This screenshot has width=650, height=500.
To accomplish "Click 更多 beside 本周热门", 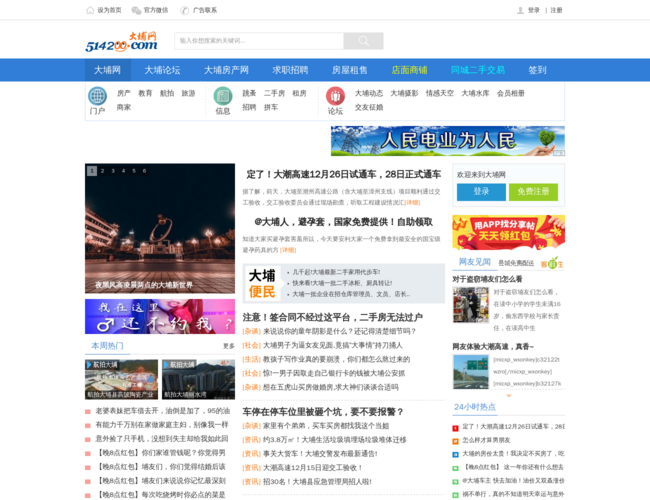I will point(229,346).
